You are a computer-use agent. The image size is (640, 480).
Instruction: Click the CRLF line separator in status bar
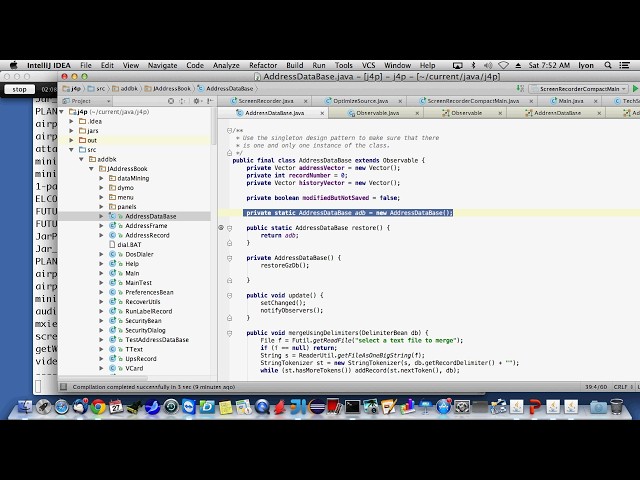pos(620,387)
